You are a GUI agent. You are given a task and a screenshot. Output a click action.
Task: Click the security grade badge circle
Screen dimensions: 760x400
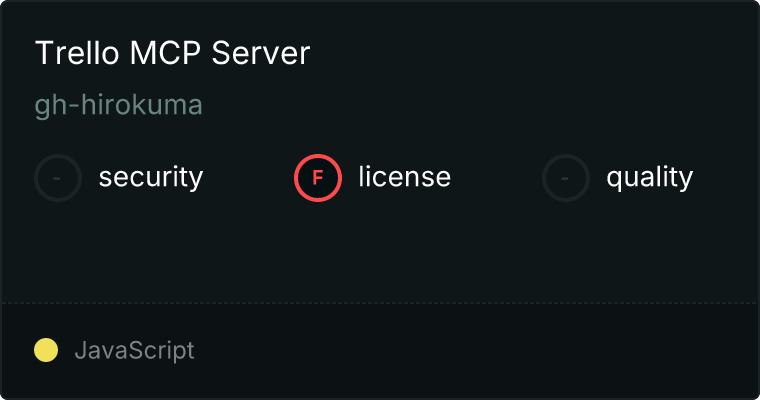58,178
